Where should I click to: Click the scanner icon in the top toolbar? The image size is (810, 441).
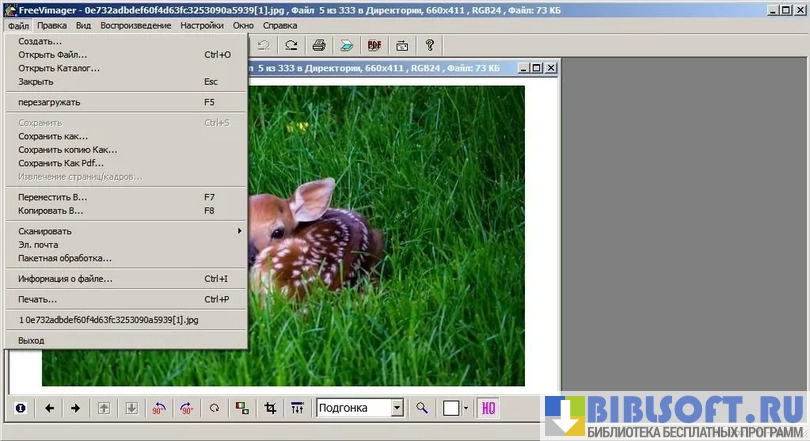[x=346, y=45]
